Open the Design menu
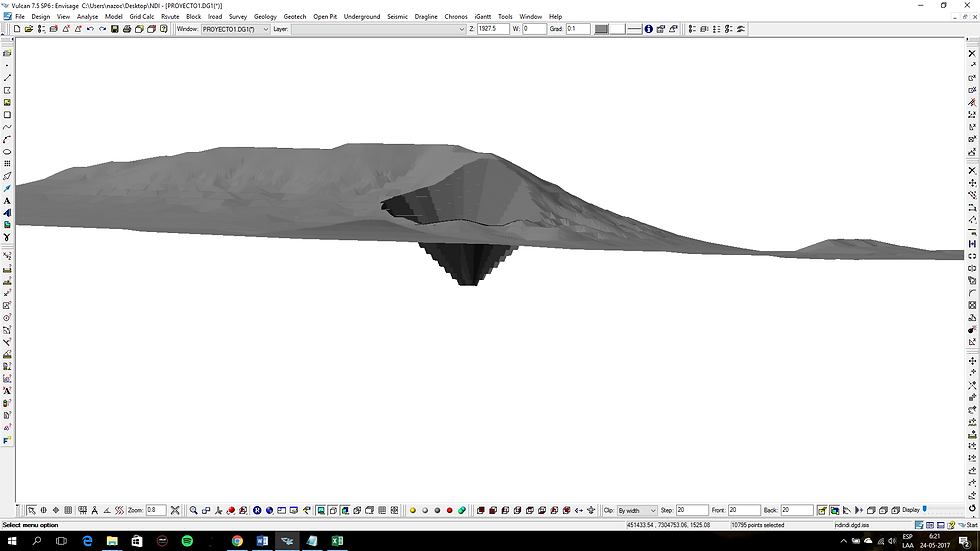The width and height of the screenshot is (980, 551). tap(41, 17)
